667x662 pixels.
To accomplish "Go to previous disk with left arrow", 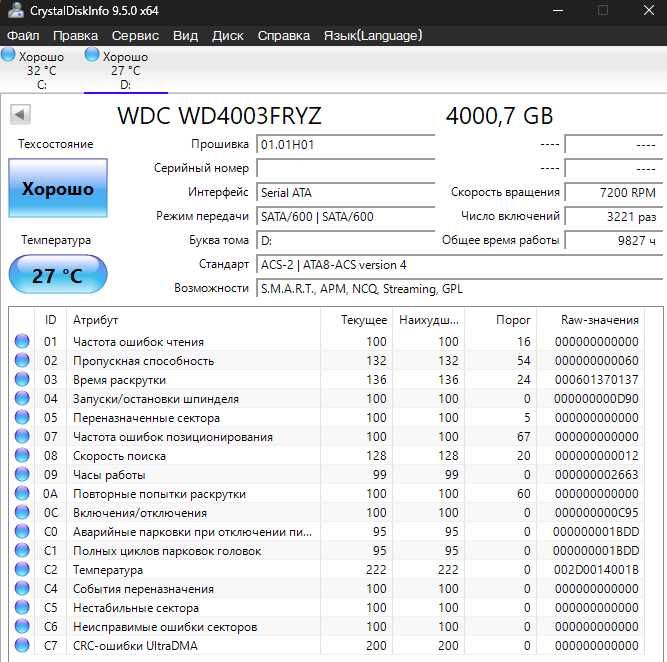I will 20,114.
